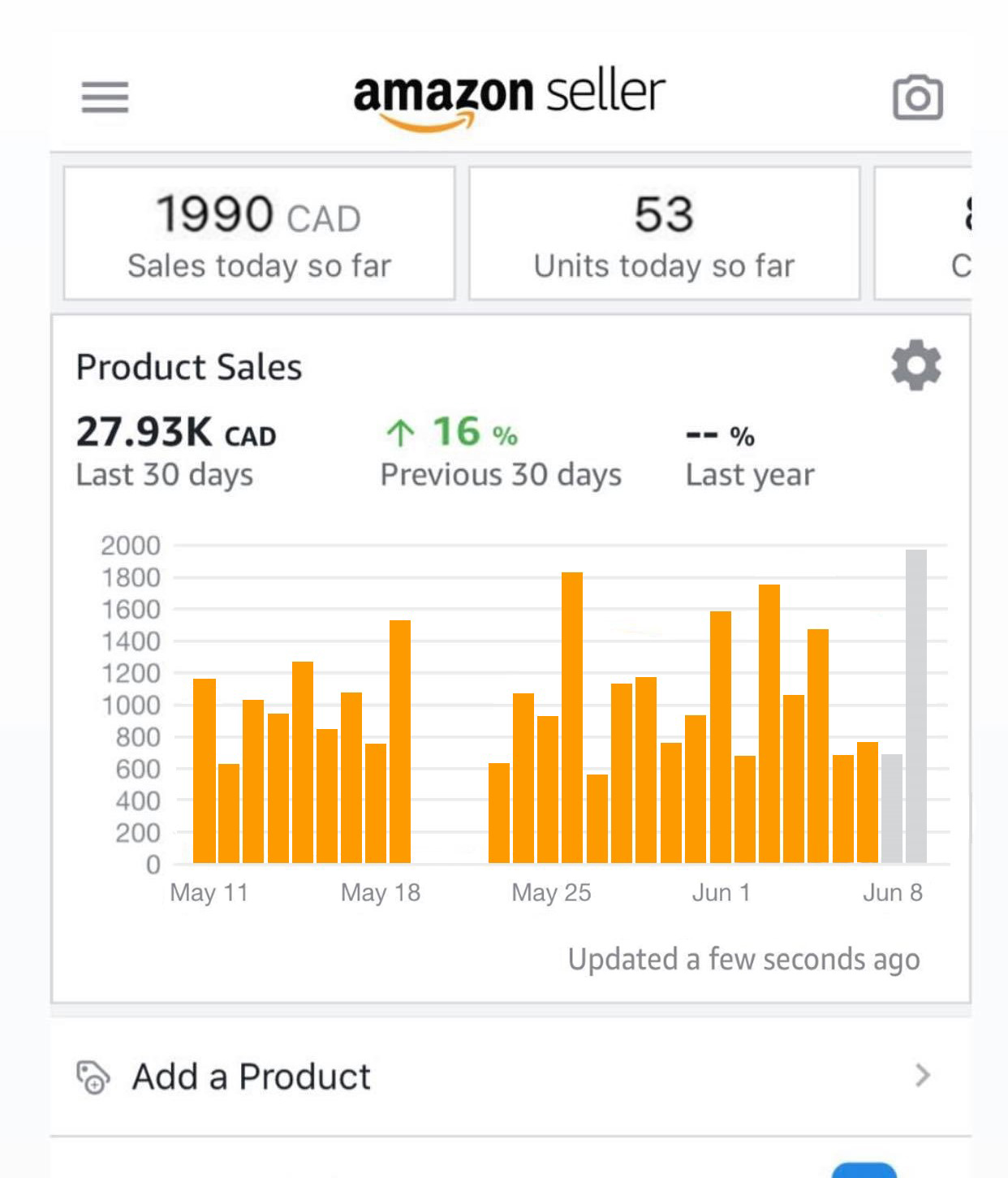Tap the Add a Product tag icon
This screenshot has height=1178, width=1008.
click(x=93, y=1077)
